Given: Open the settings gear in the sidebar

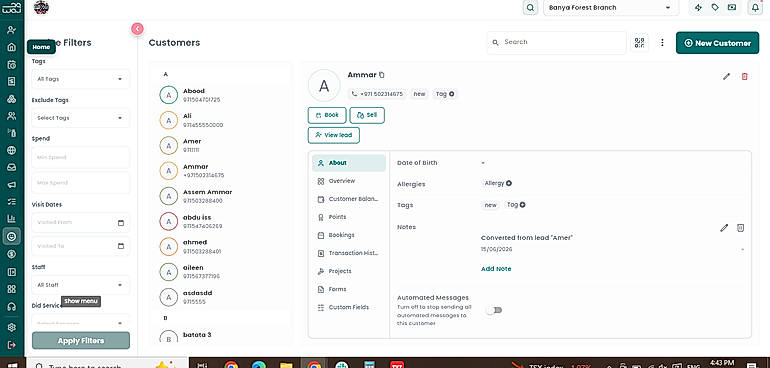Looking at the screenshot, I should point(11,327).
